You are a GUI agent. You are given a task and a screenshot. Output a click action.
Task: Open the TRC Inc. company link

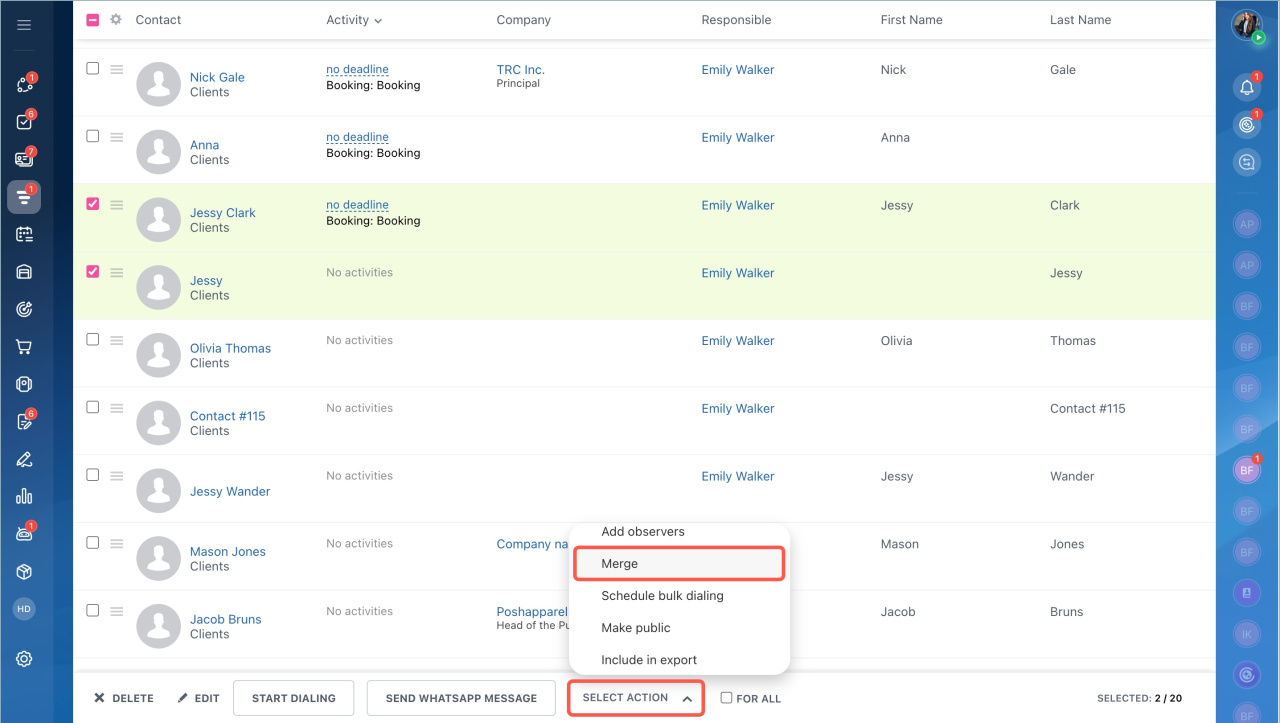pos(520,70)
